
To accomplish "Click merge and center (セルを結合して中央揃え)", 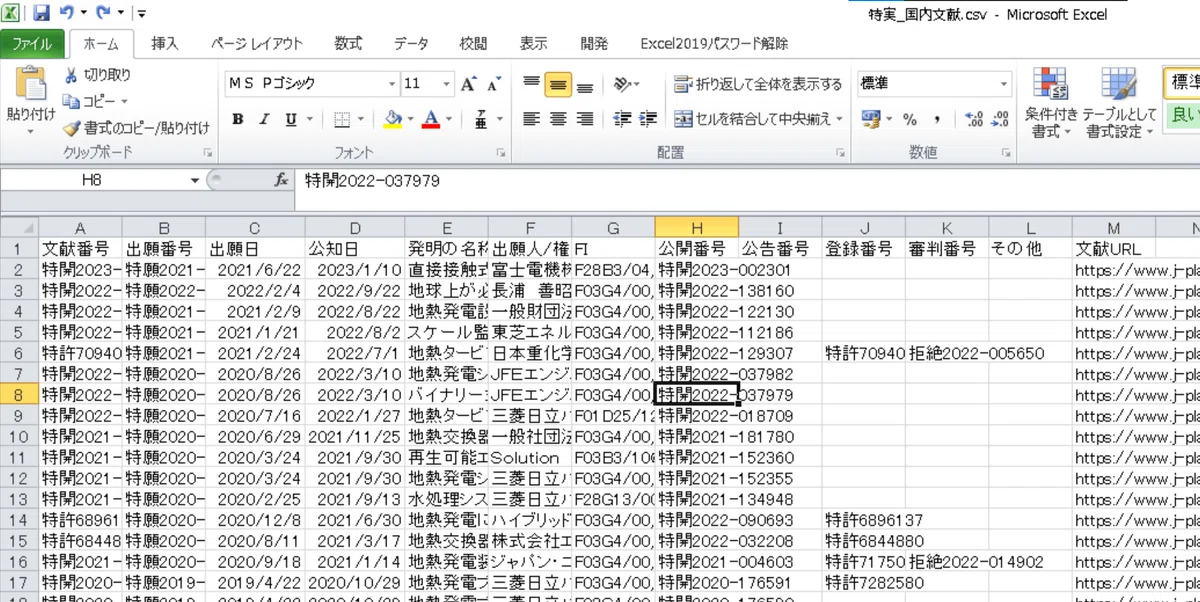I will coord(753,119).
